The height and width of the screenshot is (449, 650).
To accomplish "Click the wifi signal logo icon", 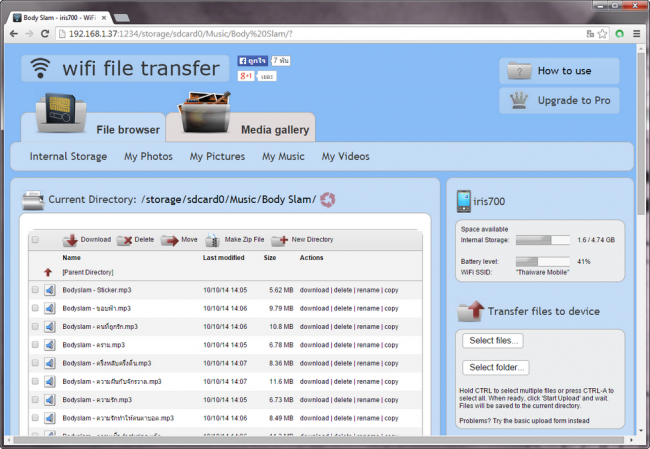I will (40, 68).
